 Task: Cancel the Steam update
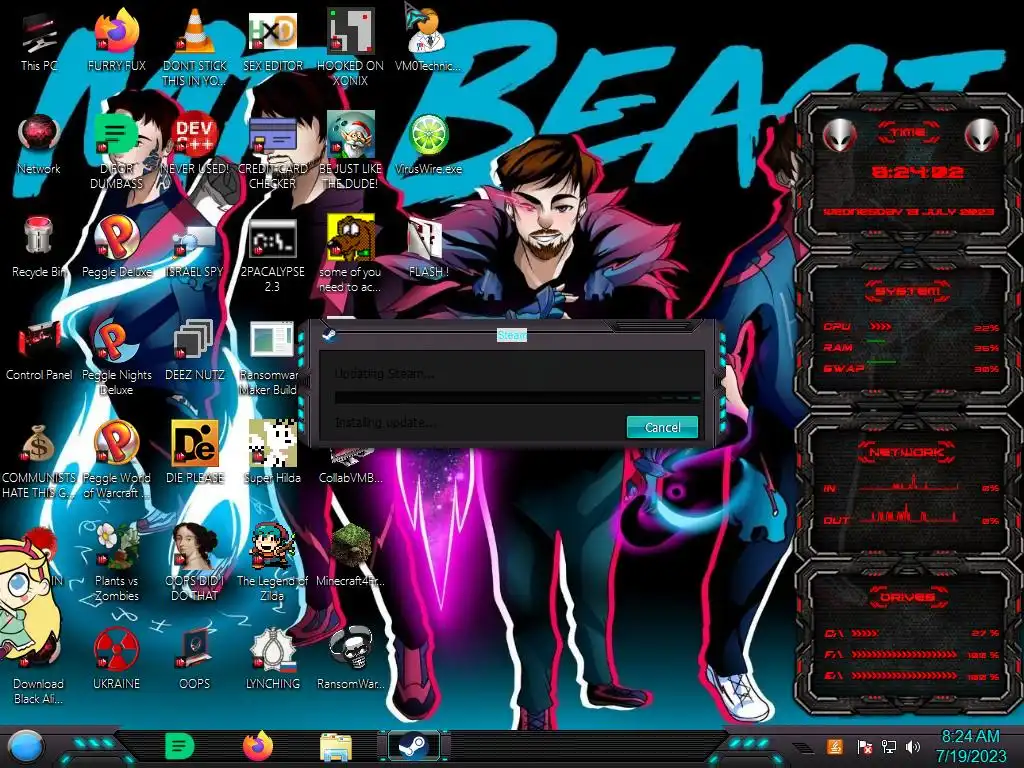pos(662,427)
